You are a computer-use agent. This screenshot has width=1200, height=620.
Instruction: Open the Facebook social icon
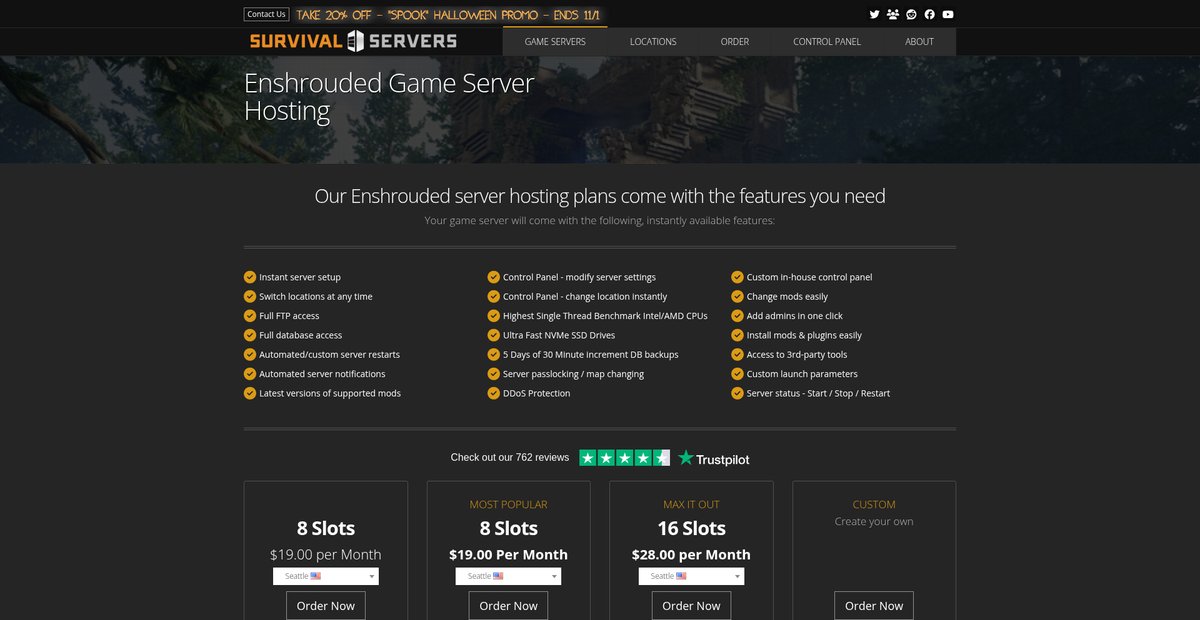(x=929, y=14)
